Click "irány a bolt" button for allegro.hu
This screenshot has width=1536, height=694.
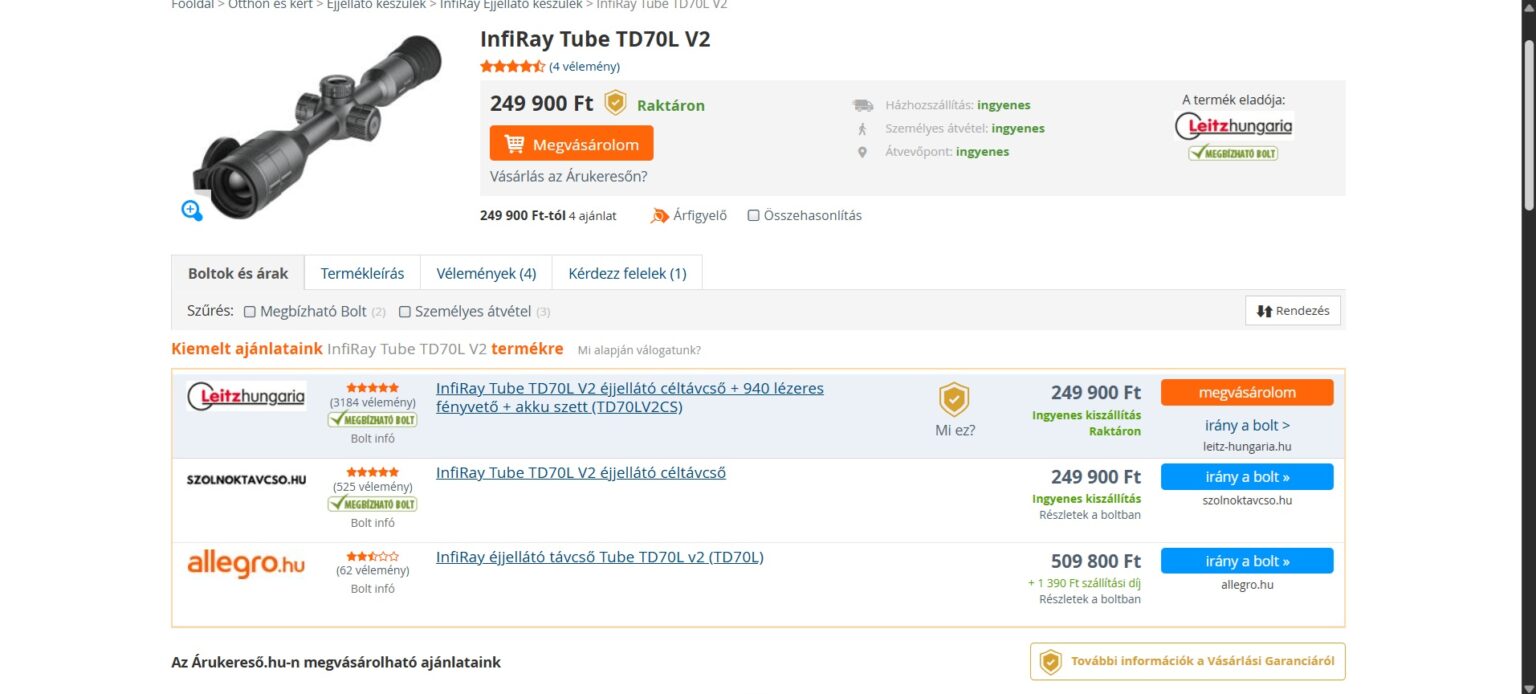point(1246,561)
